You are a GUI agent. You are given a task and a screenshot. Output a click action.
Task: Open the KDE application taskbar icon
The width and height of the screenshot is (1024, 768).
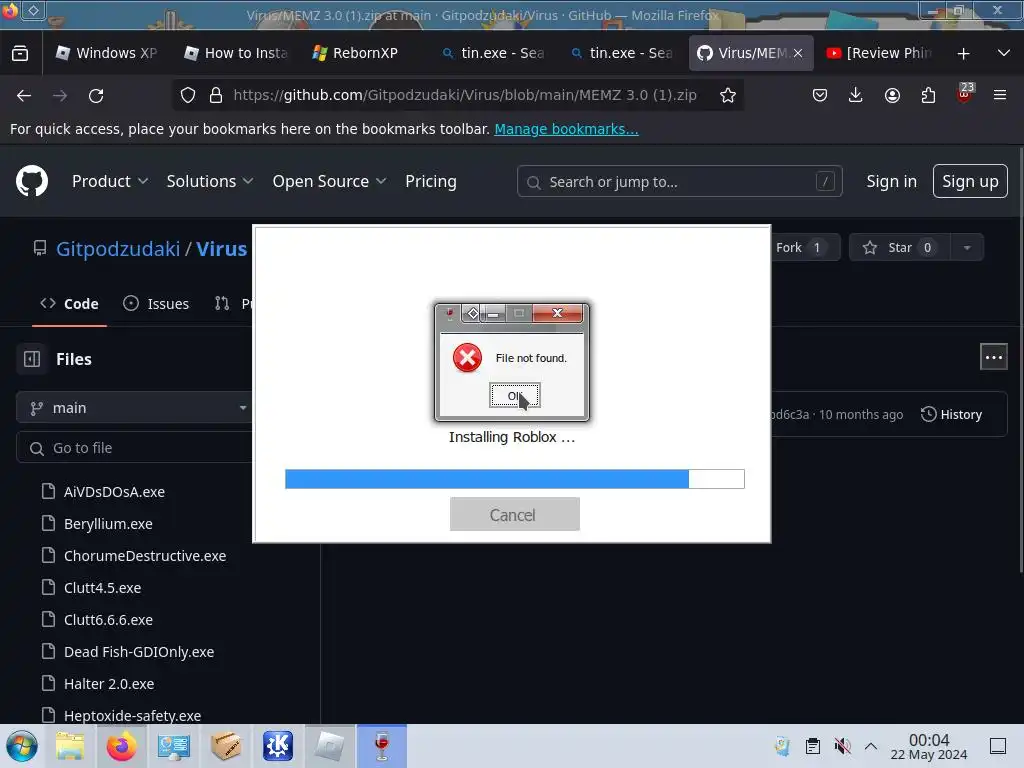(278, 746)
